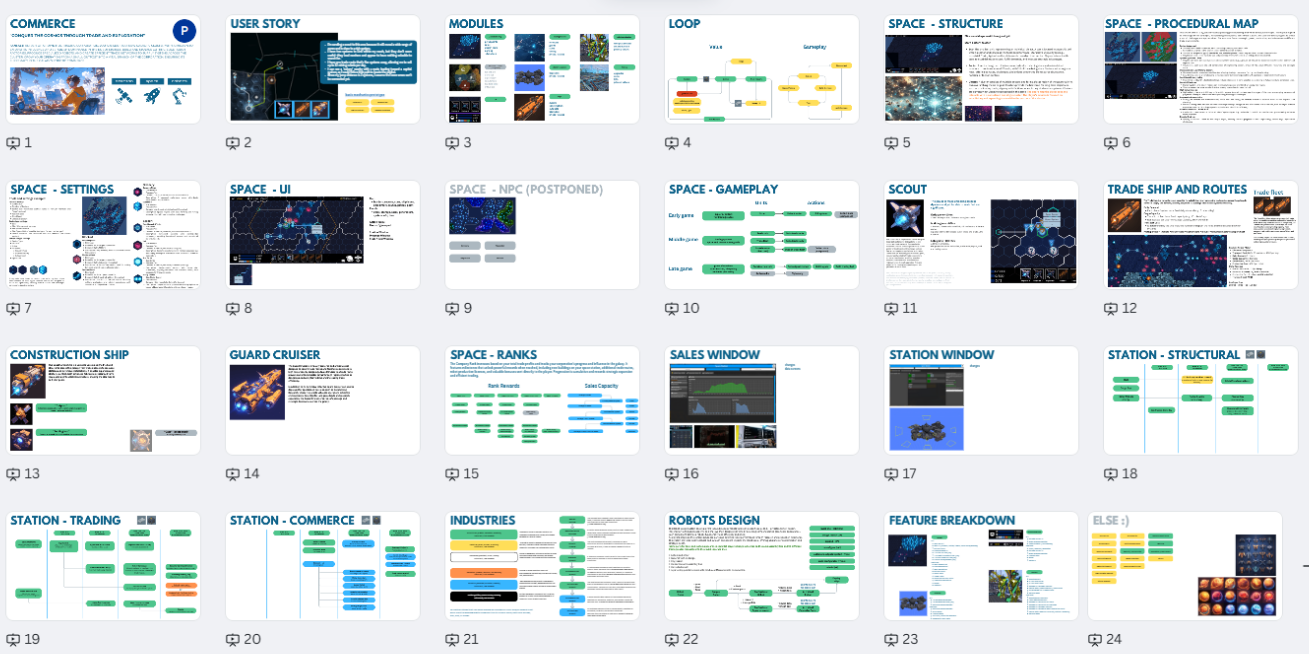Click the frame icon under USER STORY
1309x654 pixels.
[x=233, y=143]
